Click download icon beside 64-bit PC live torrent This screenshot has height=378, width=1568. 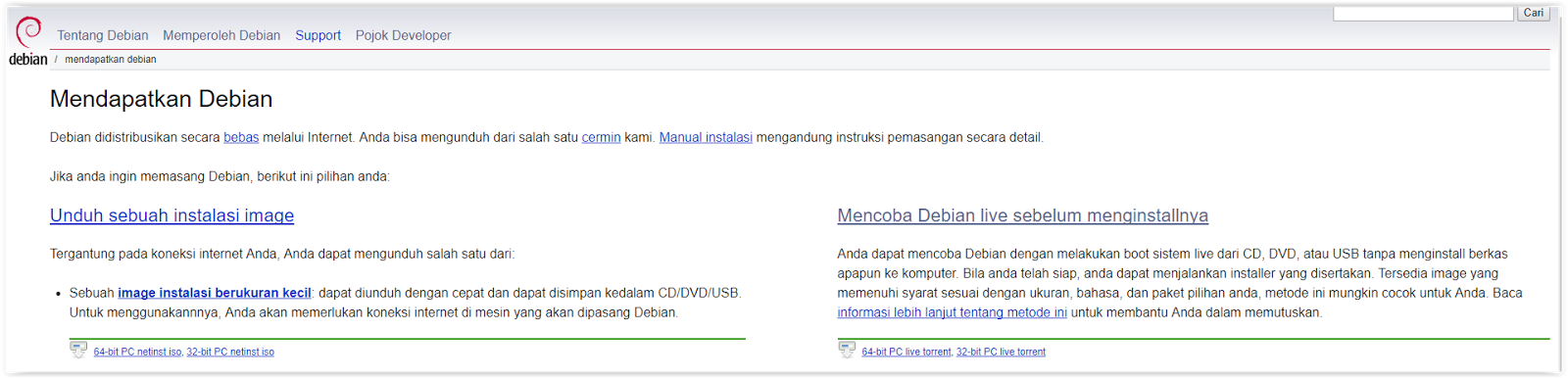tap(847, 350)
